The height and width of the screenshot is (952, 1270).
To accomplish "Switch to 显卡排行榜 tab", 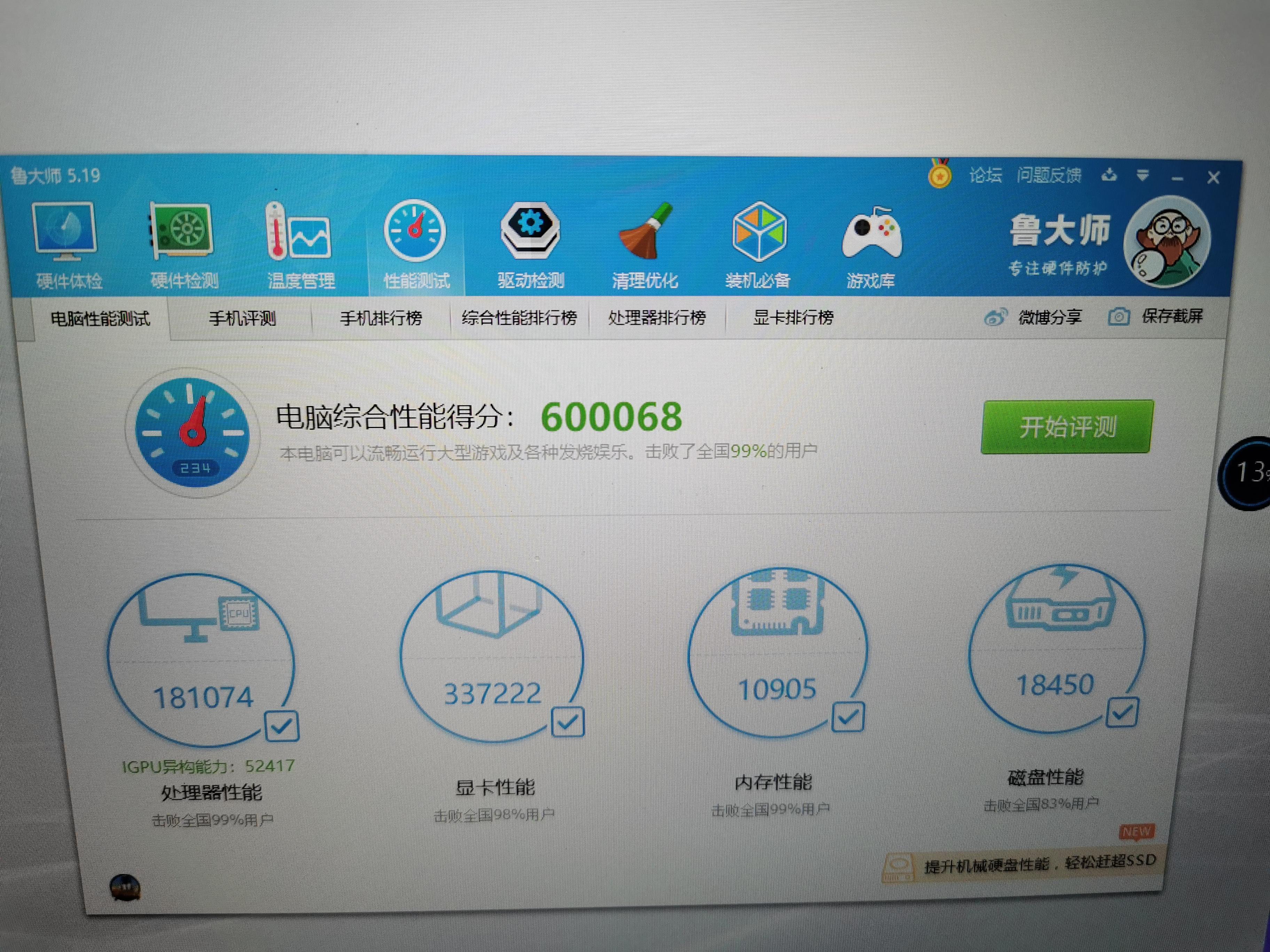I will pyautogui.click(x=793, y=317).
